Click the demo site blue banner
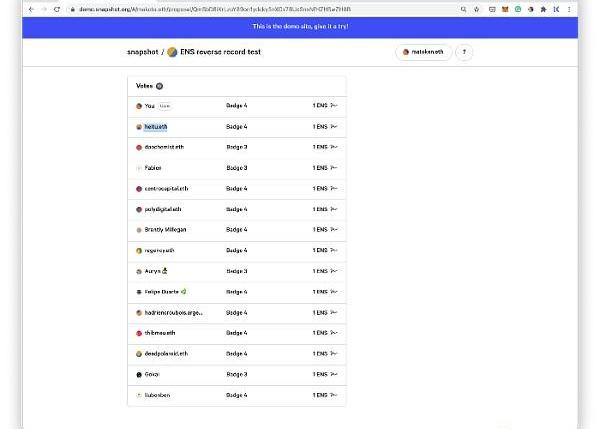The image size is (600, 429). point(299,27)
